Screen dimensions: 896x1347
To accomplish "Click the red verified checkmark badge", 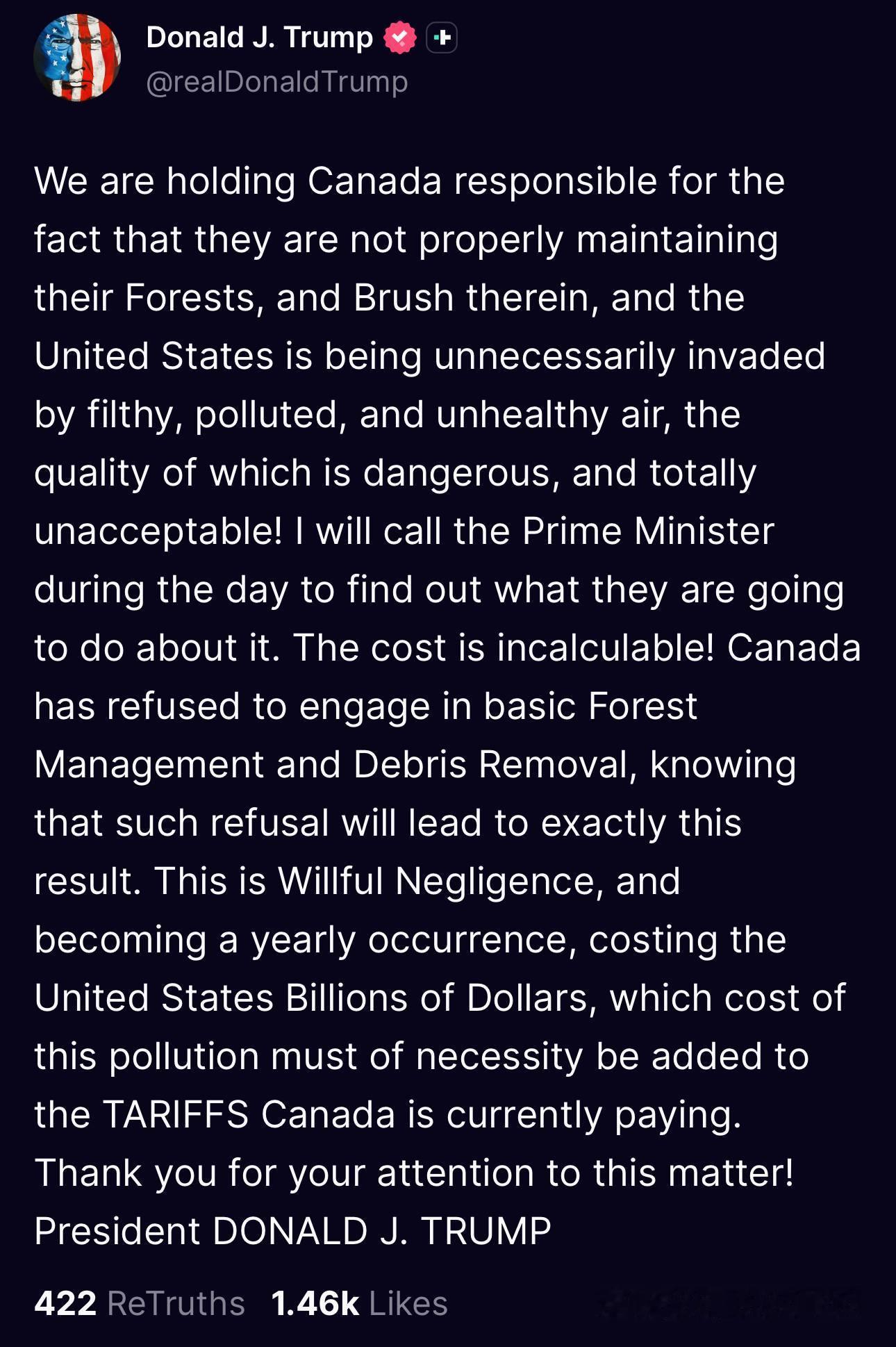I will click(x=399, y=38).
